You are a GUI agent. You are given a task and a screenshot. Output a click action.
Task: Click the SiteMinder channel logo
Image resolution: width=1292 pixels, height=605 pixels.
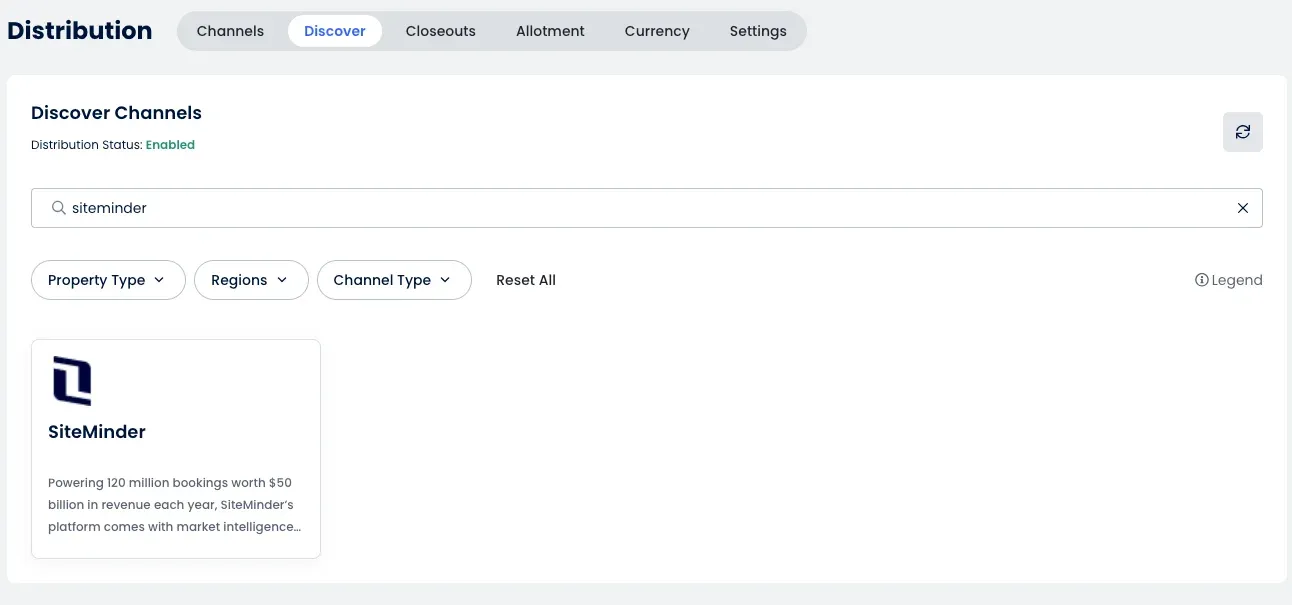tap(71, 381)
